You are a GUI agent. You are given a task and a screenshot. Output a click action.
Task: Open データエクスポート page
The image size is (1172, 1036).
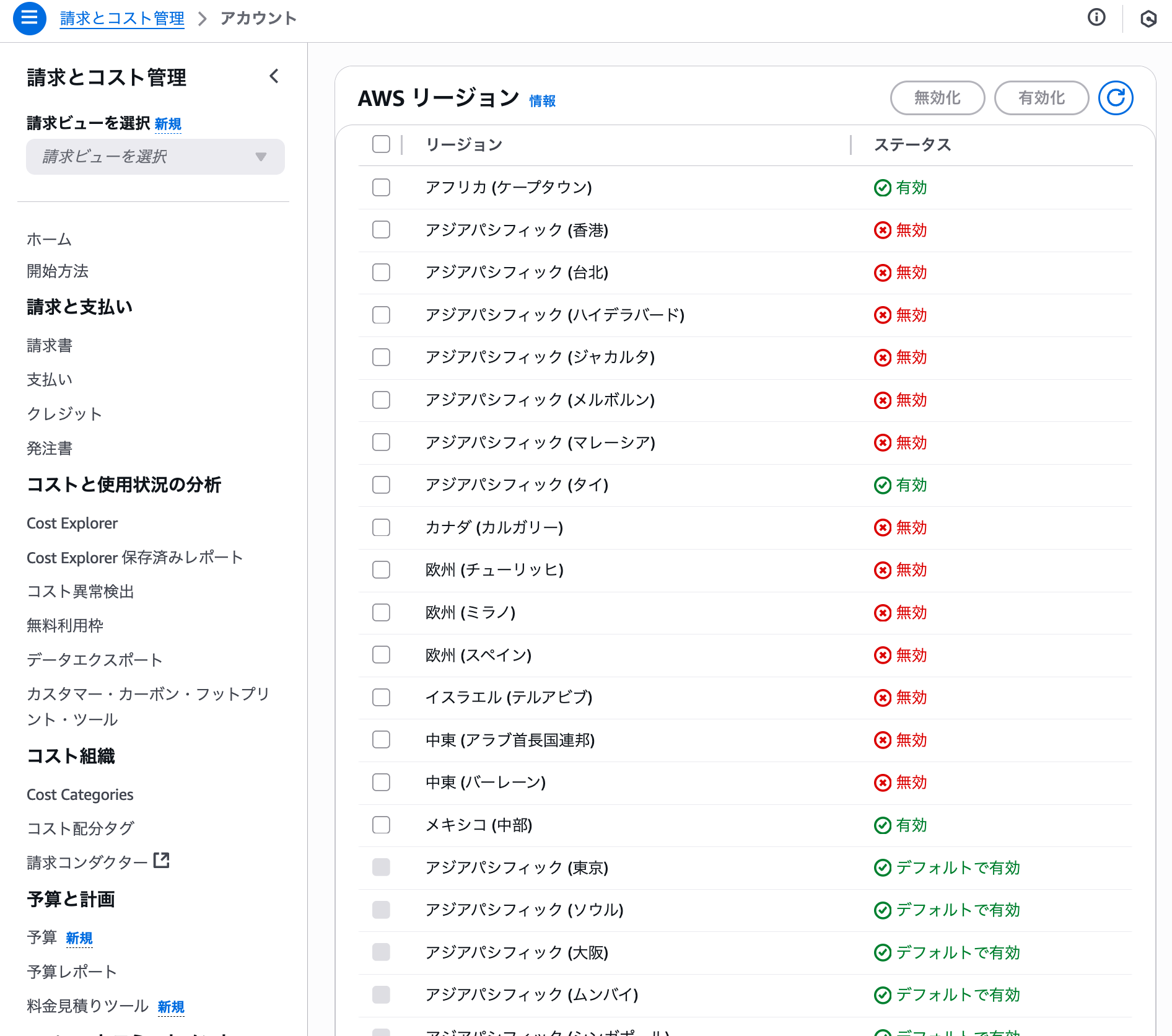95,660
